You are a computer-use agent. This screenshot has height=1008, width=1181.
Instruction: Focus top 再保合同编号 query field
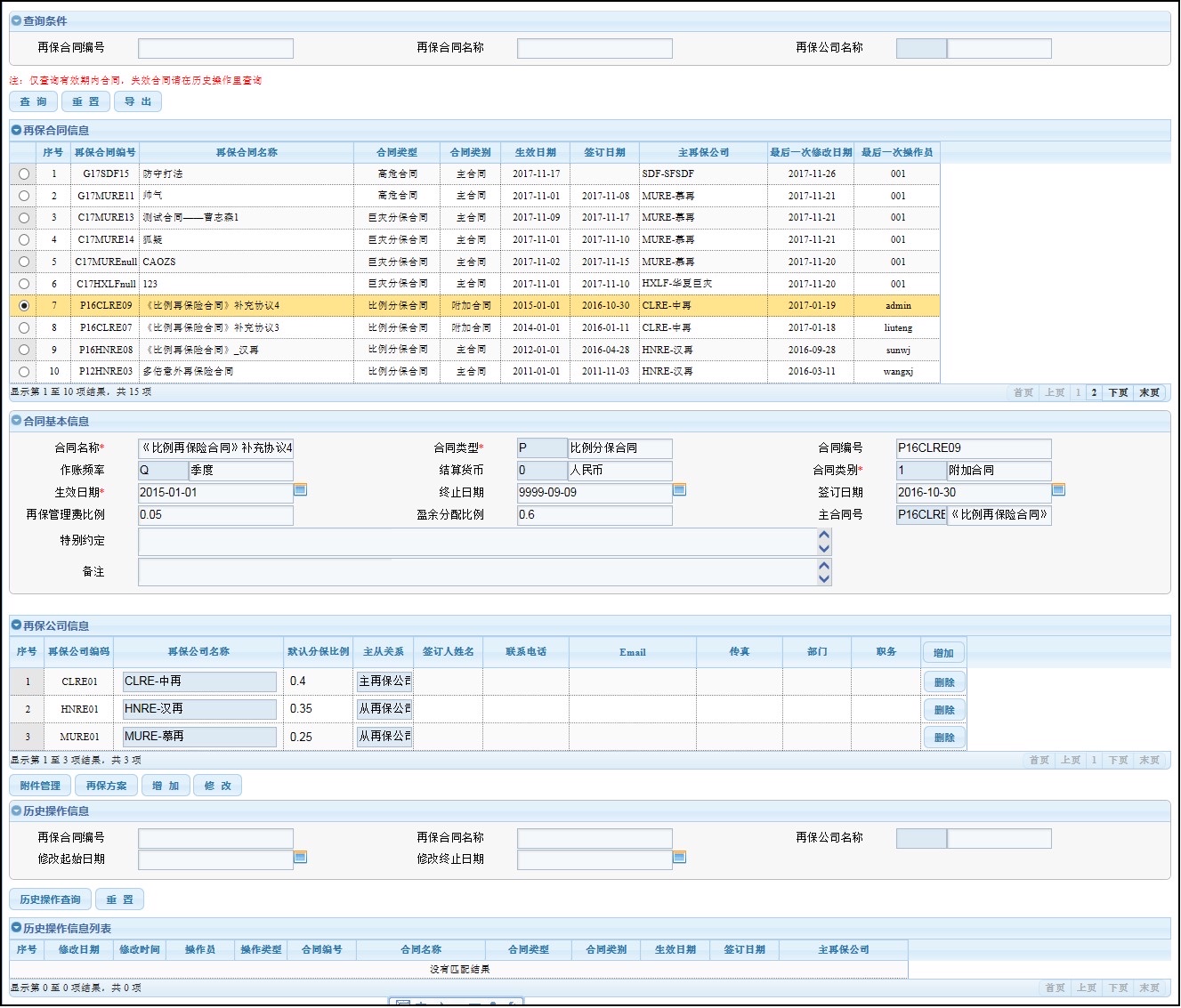[x=215, y=48]
